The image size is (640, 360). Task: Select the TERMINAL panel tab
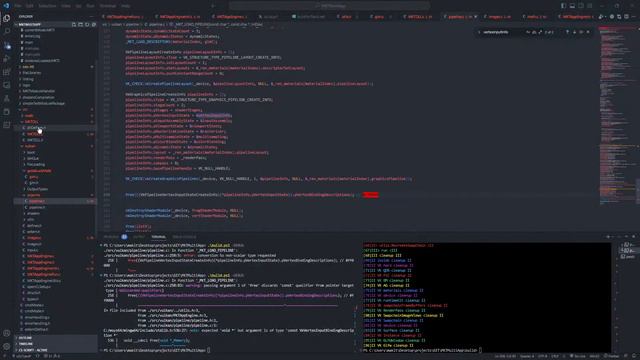[159, 237]
